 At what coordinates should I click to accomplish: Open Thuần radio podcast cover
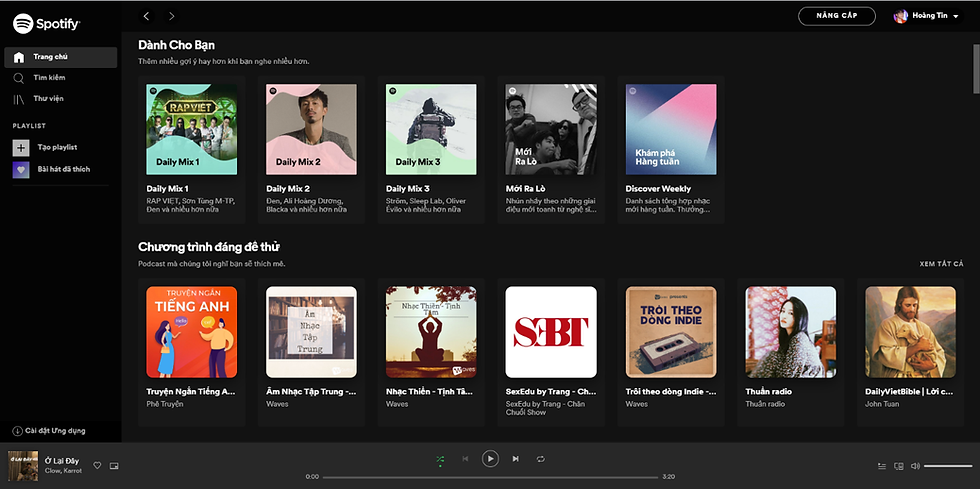click(791, 332)
